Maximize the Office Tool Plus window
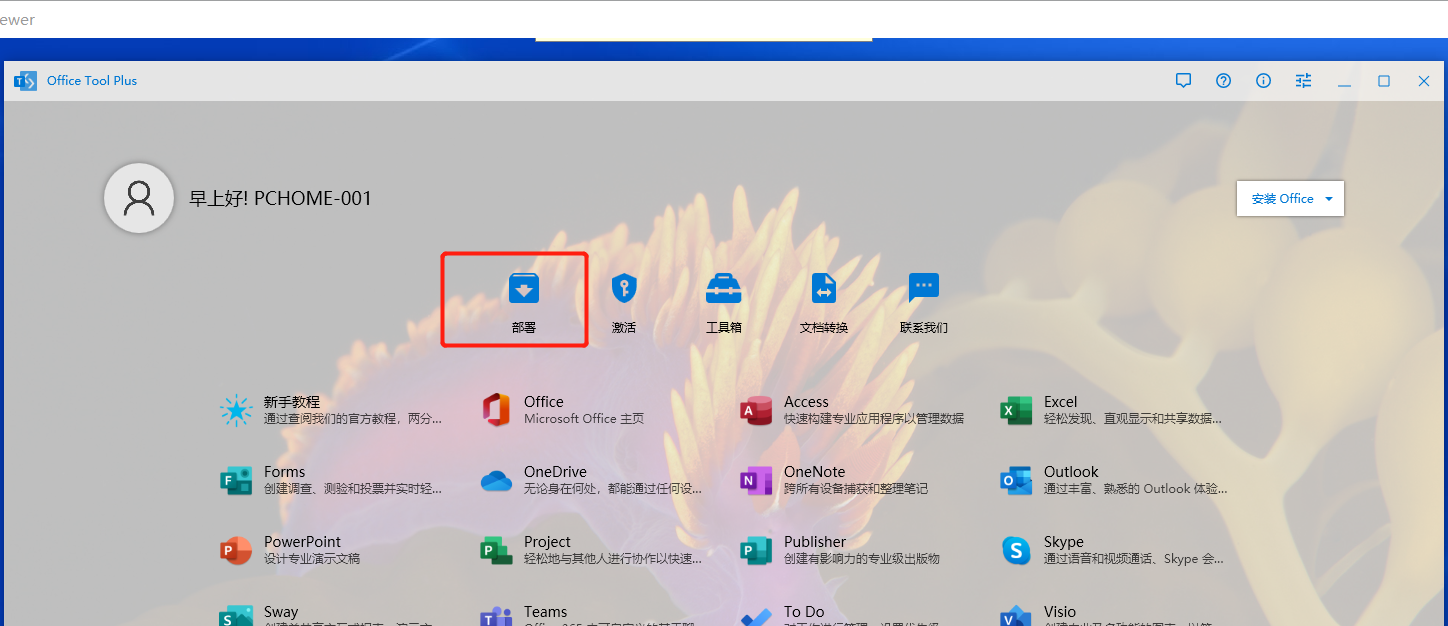 [1384, 81]
